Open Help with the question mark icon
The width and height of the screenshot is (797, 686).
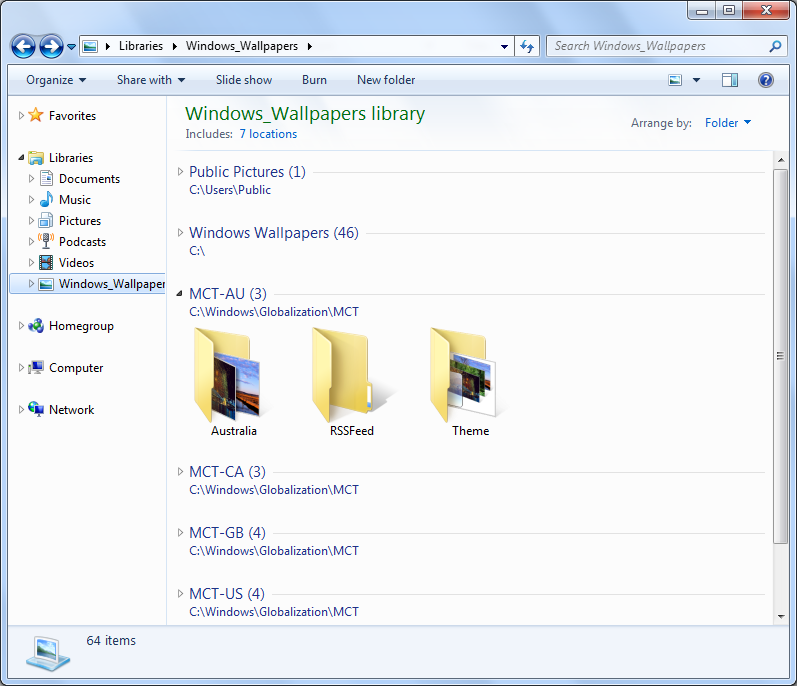tap(765, 80)
